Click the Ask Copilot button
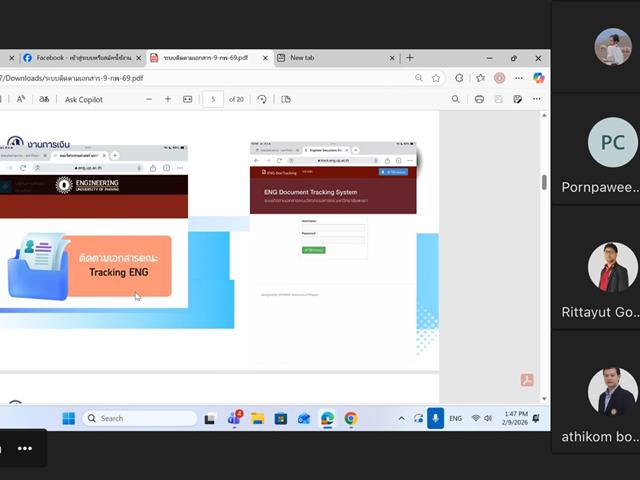This screenshot has height=480, width=640. [x=84, y=99]
